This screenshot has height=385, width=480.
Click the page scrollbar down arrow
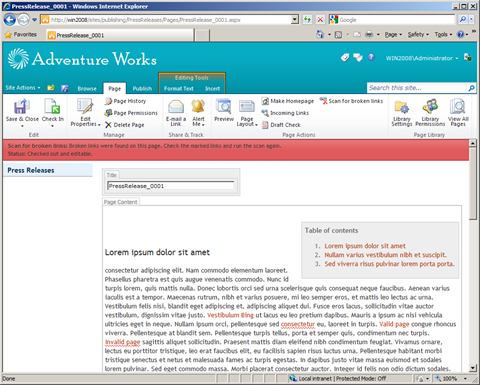[x=473, y=368]
